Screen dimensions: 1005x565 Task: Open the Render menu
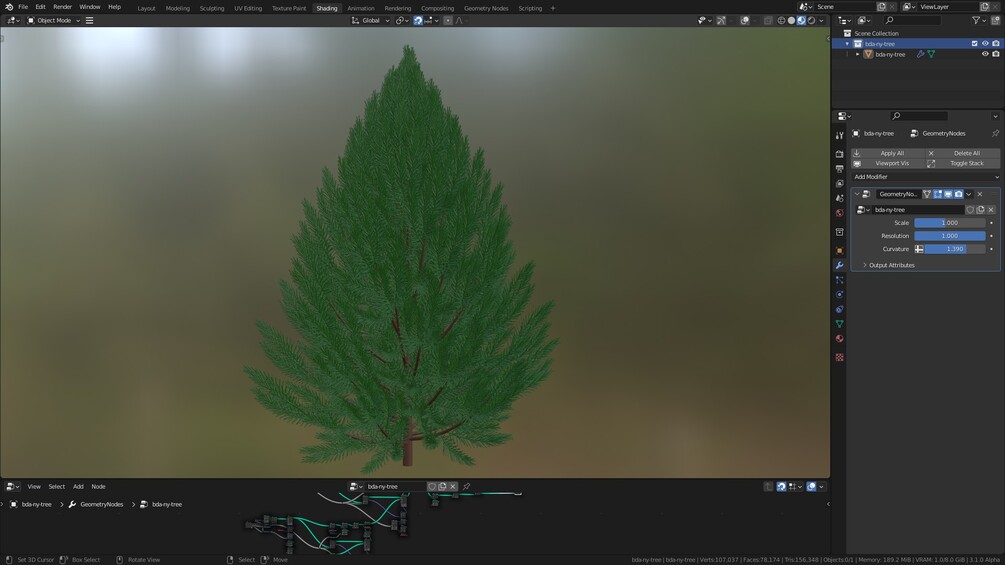62,7
